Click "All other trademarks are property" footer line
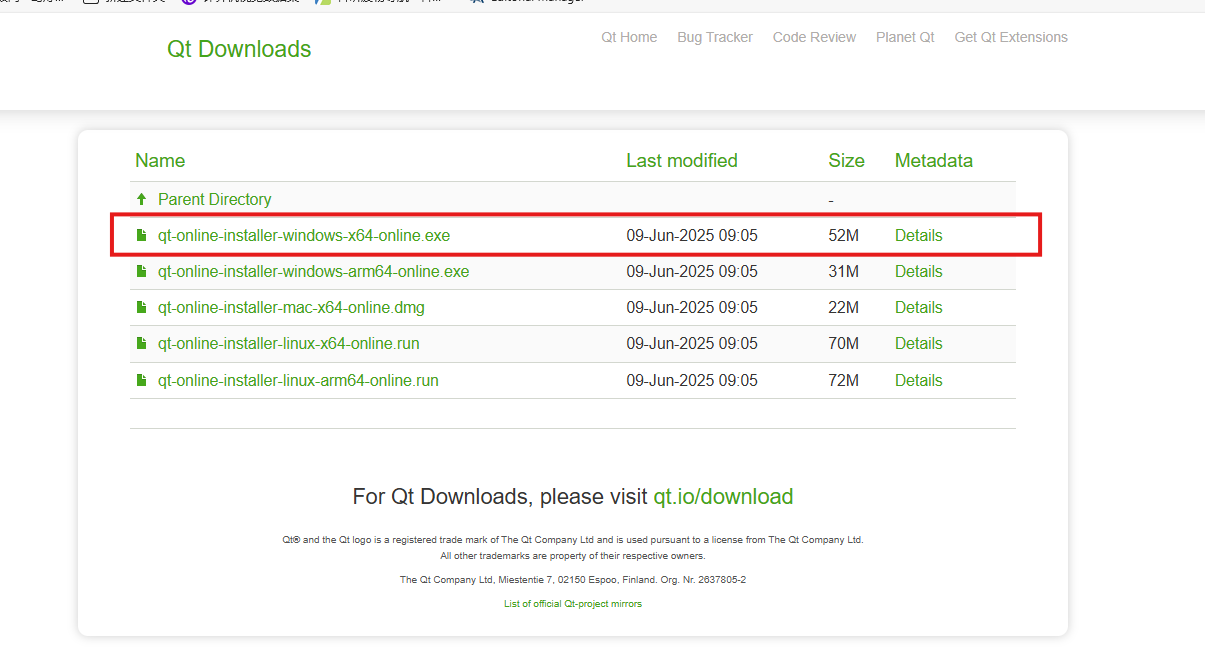The image size is (1205, 660). click(x=573, y=556)
